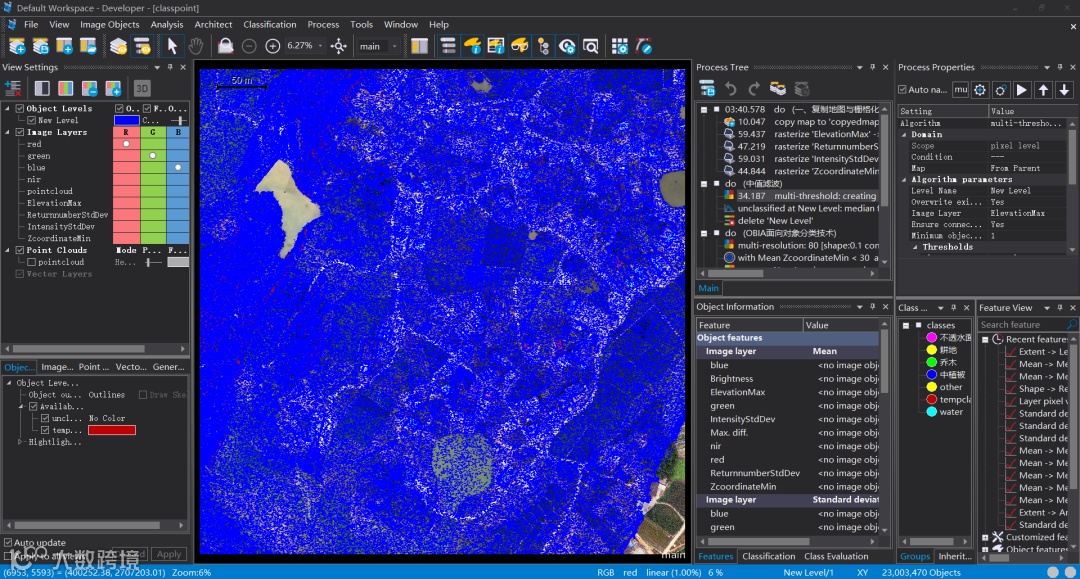Click the red temp class color swatch
The width and height of the screenshot is (1080, 579).
pyautogui.click(x=111, y=430)
